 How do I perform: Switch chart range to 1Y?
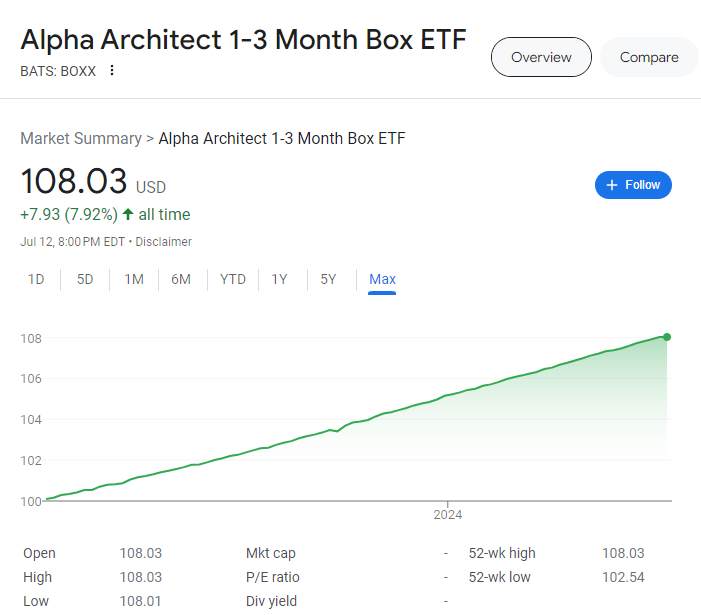pos(279,279)
